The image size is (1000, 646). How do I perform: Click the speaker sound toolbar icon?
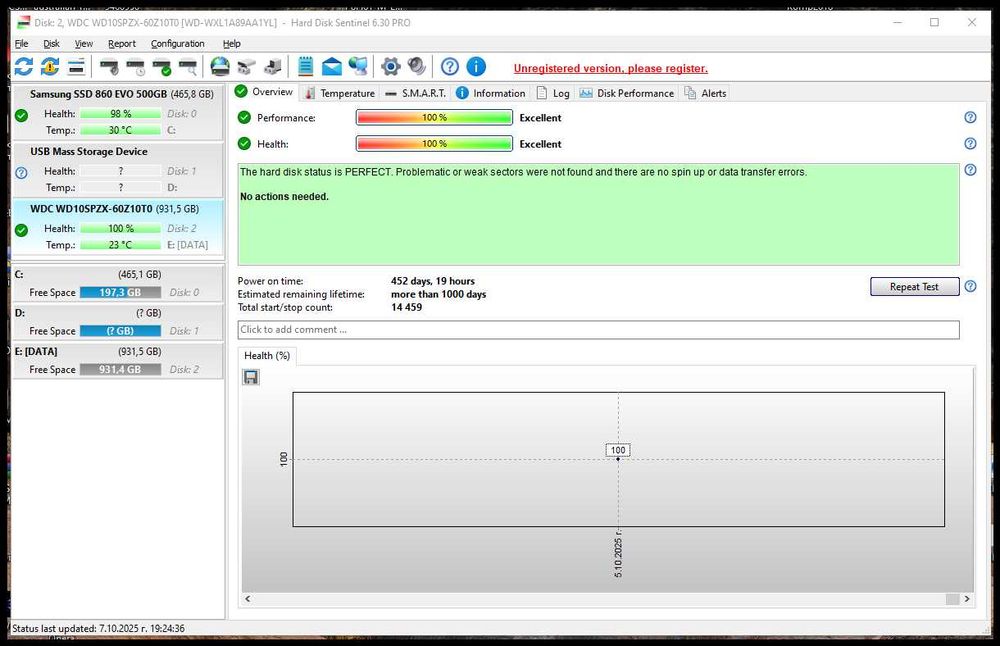pyautogui.click(x=416, y=66)
